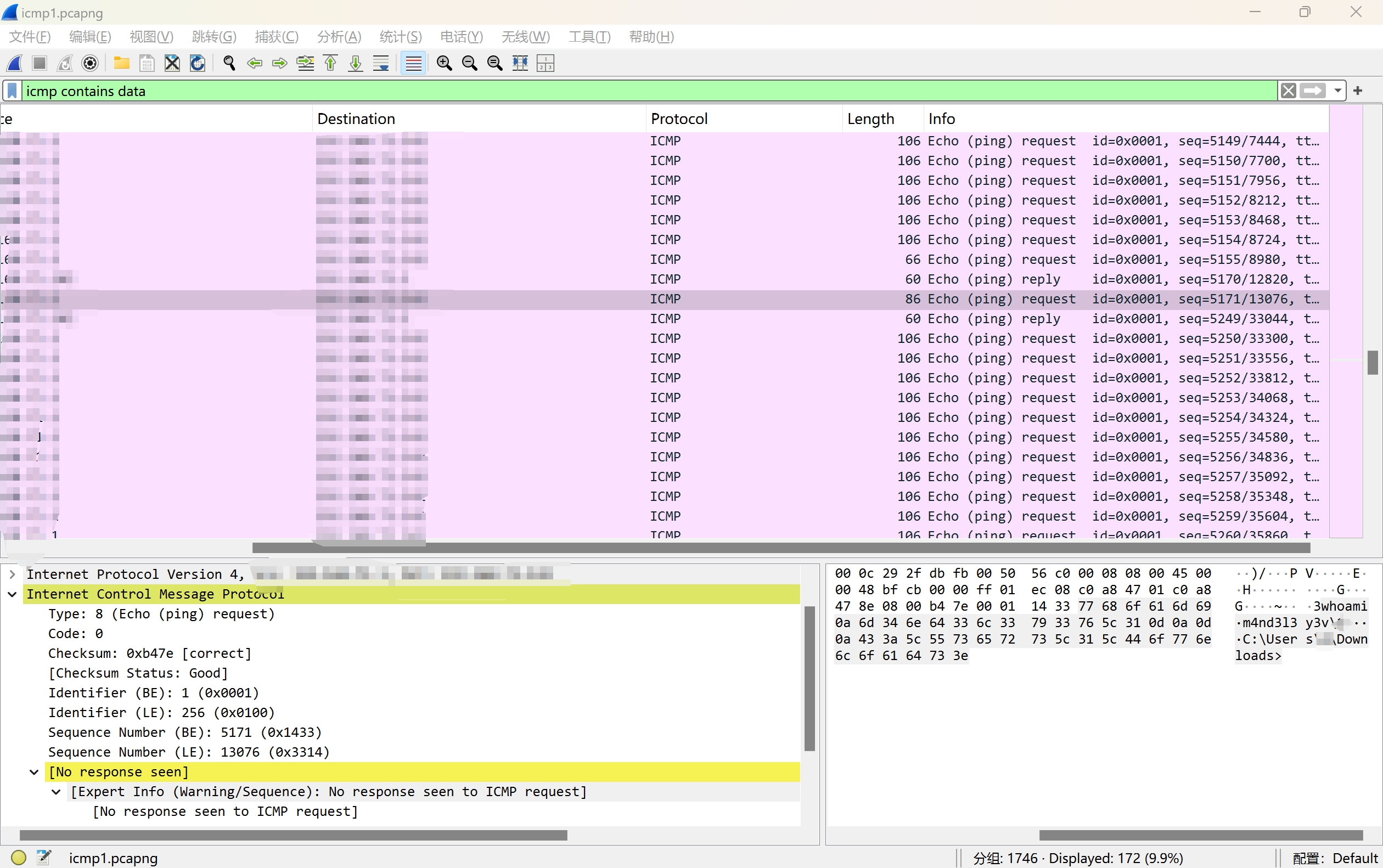Click packet details vertical scrollbar thumb
This screenshot has height=868, width=1383.
coord(809,678)
